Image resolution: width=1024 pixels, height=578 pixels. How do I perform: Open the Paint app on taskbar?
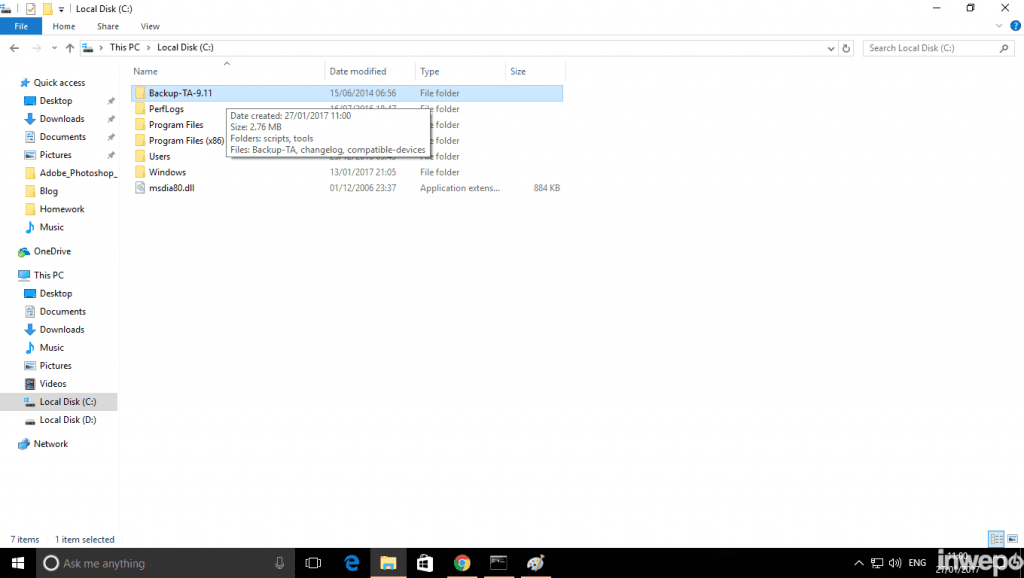(x=536, y=563)
